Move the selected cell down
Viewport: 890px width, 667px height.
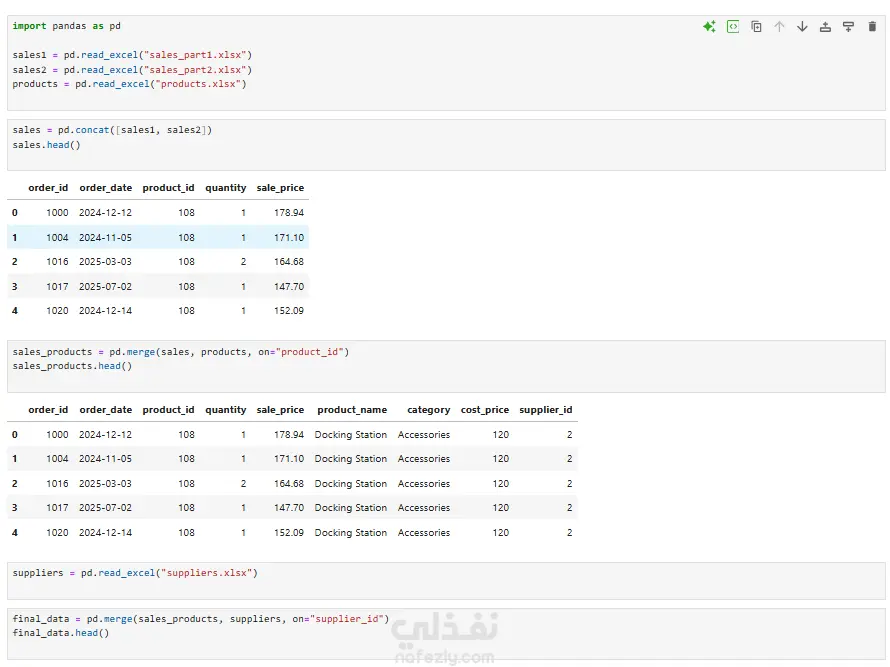click(x=802, y=27)
